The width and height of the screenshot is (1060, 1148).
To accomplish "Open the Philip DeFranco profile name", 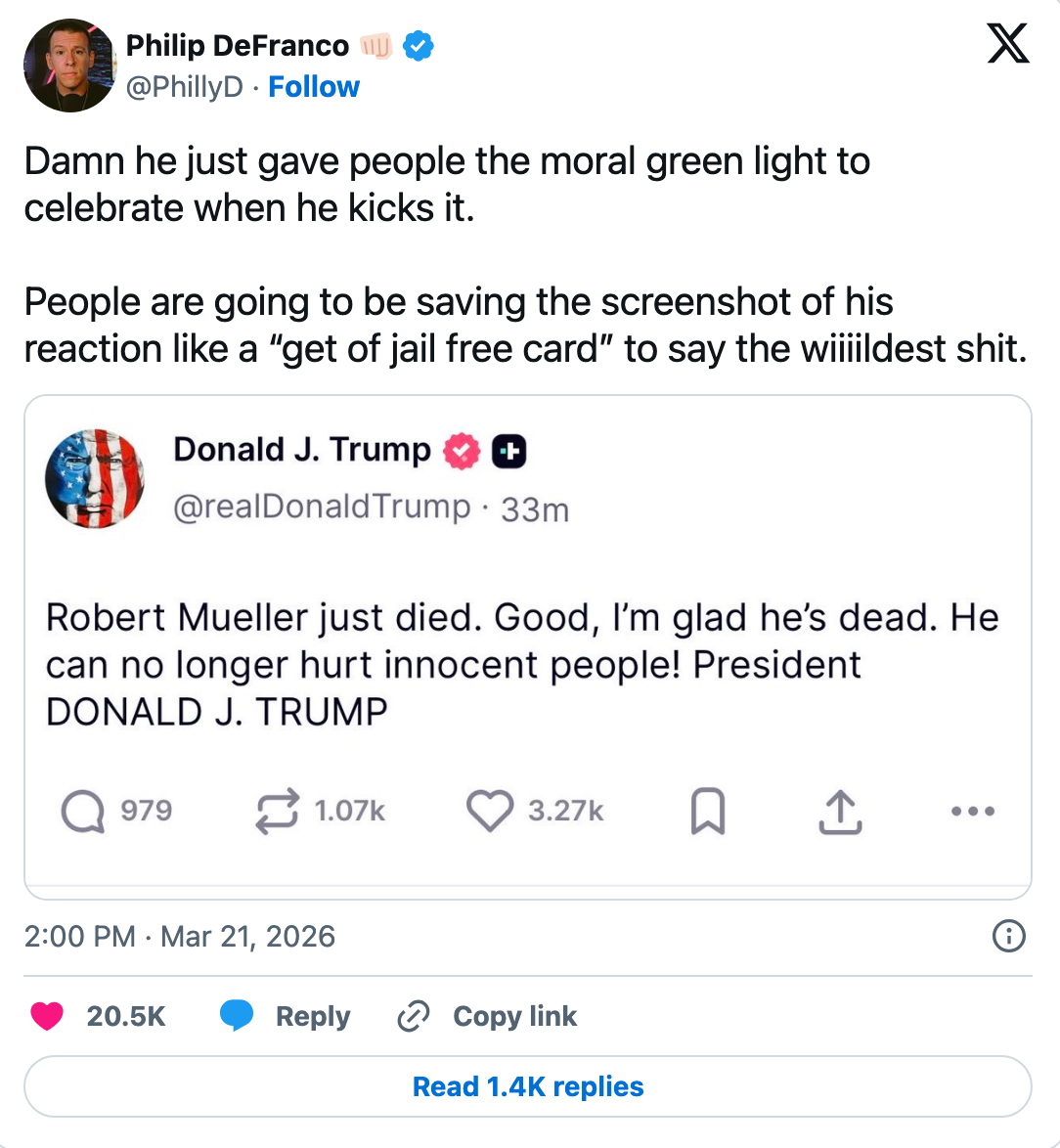I will coord(238,45).
